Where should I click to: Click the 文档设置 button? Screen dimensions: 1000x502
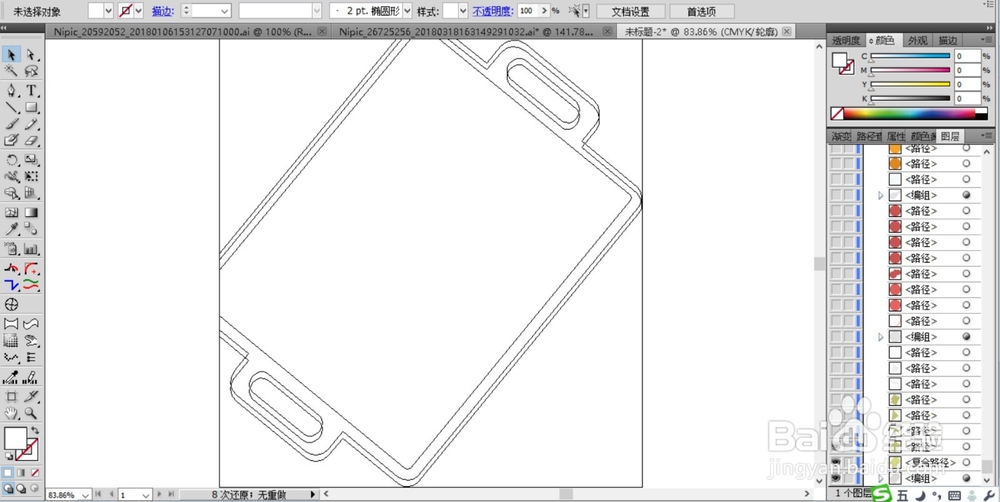coord(630,11)
